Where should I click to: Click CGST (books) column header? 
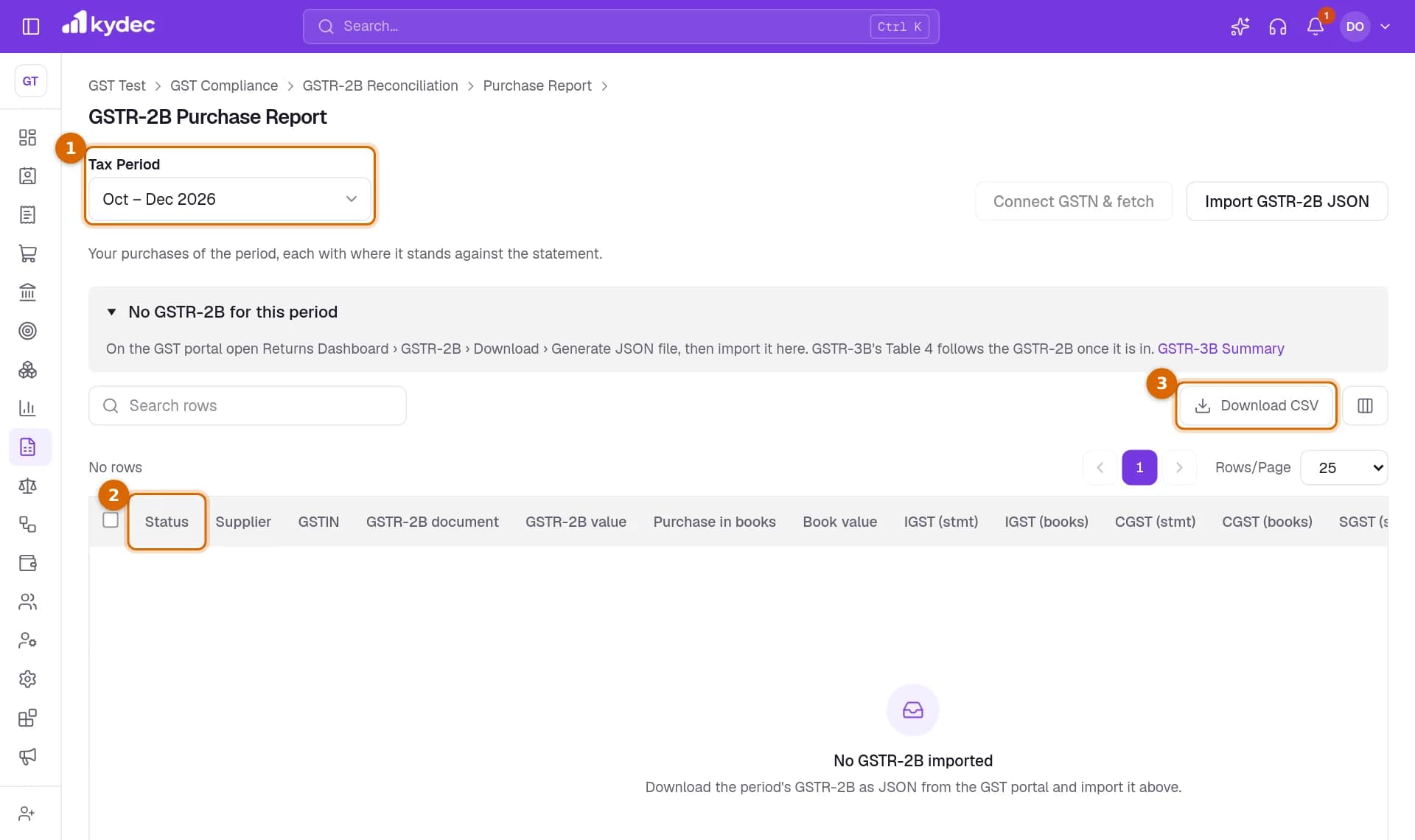(1267, 522)
